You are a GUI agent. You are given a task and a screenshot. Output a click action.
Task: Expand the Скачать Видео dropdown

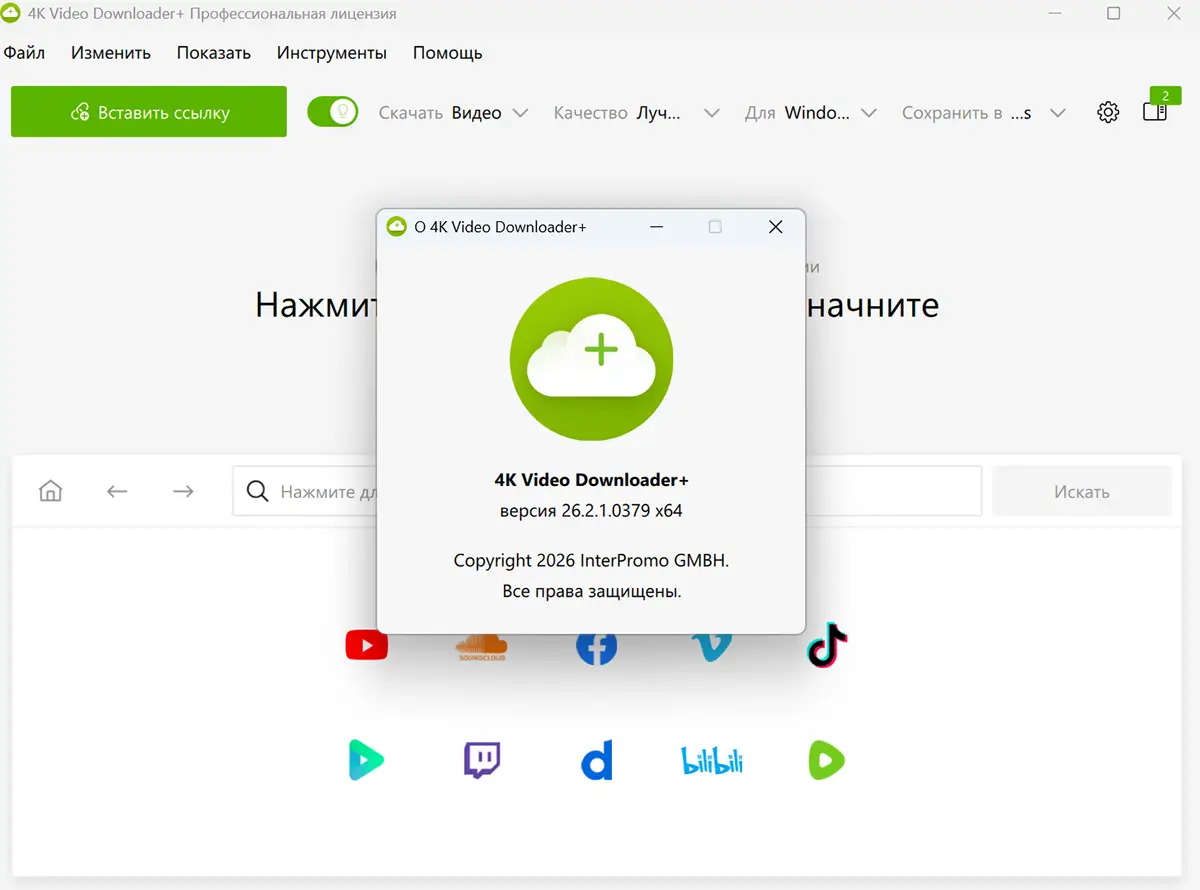click(453, 113)
